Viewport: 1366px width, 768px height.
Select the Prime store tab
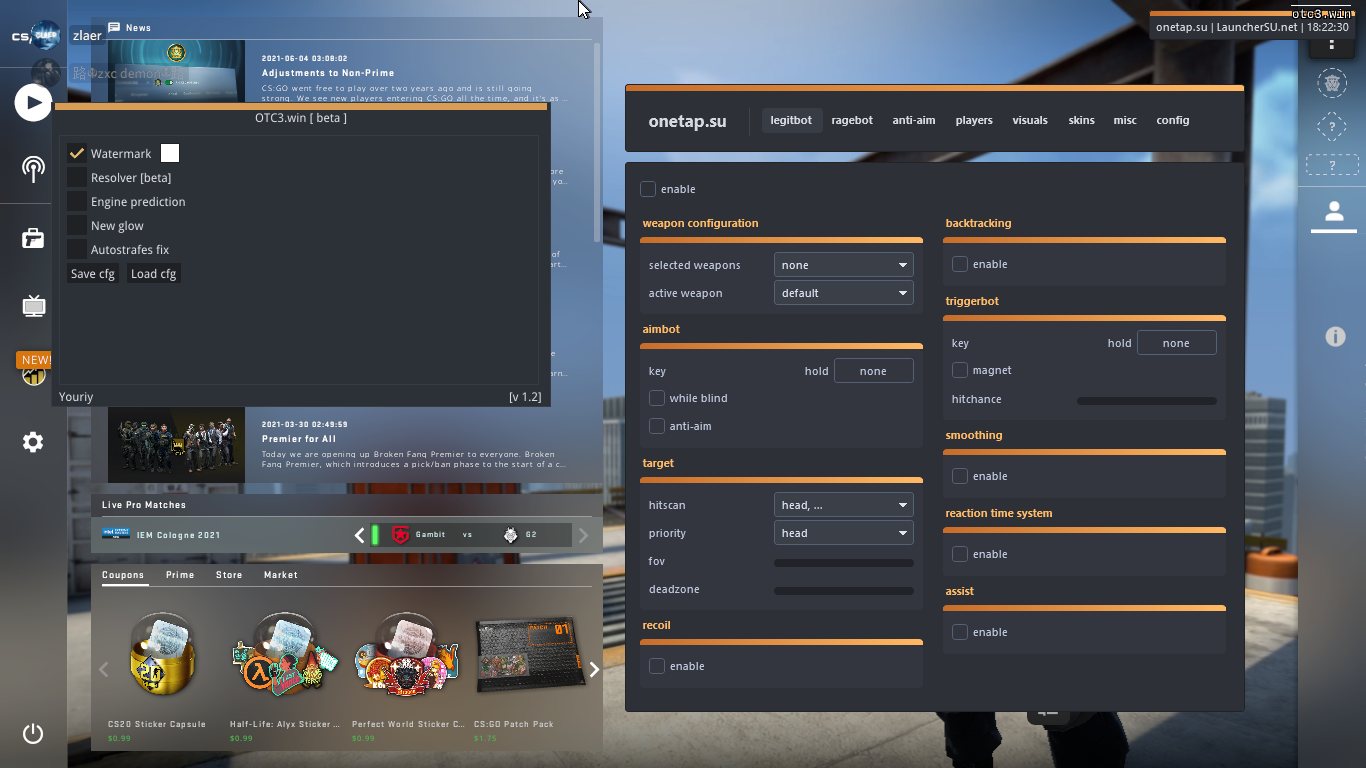[x=180, y=575]
